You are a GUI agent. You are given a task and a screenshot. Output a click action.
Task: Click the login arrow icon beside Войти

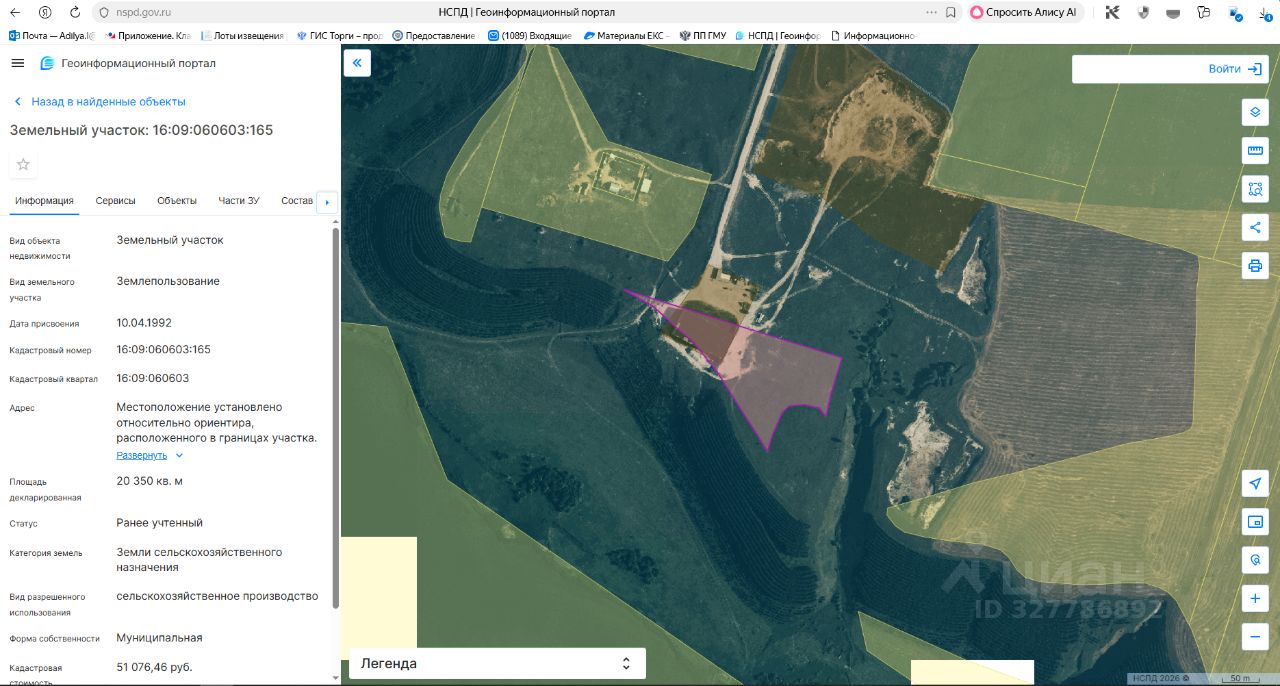(x=1255, y=69)
